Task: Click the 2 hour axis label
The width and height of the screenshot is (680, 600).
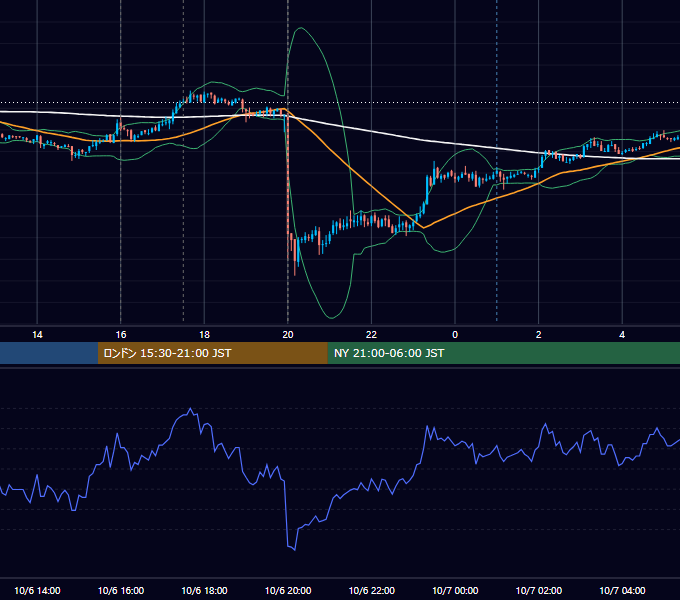Action: pos(539,335)
